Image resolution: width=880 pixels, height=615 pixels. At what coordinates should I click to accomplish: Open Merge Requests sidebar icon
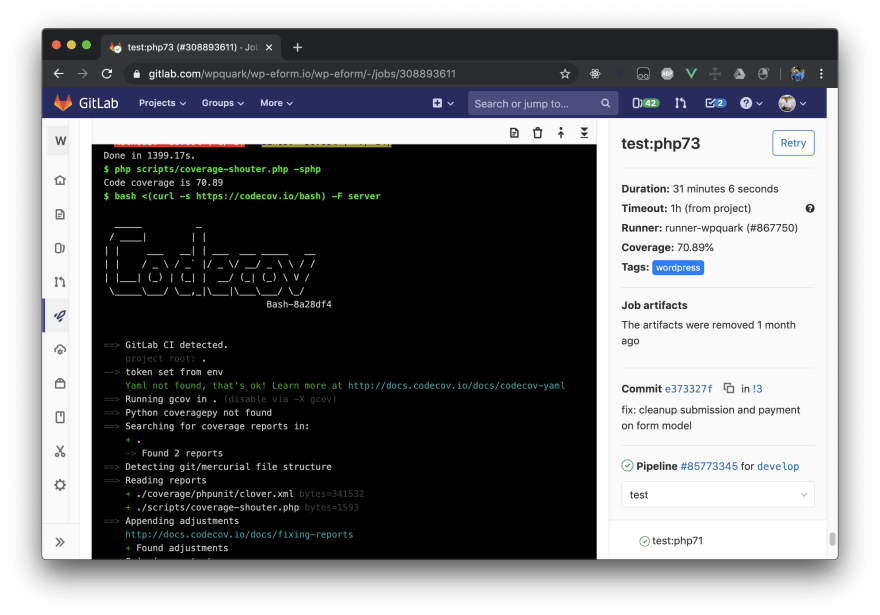(x=60, y=282)
